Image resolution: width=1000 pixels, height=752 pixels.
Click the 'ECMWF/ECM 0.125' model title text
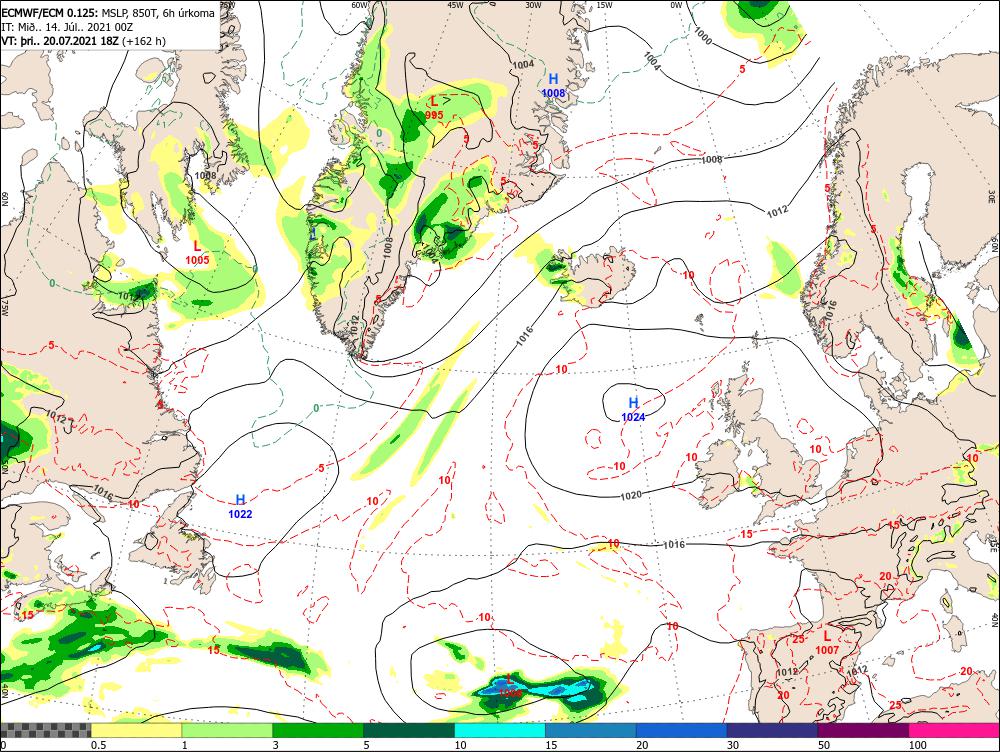coord(50,13)
